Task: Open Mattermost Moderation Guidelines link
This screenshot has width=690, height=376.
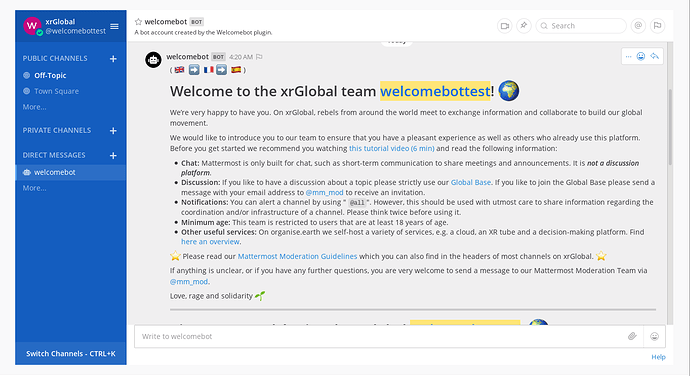Action: (x=297, y=256)
